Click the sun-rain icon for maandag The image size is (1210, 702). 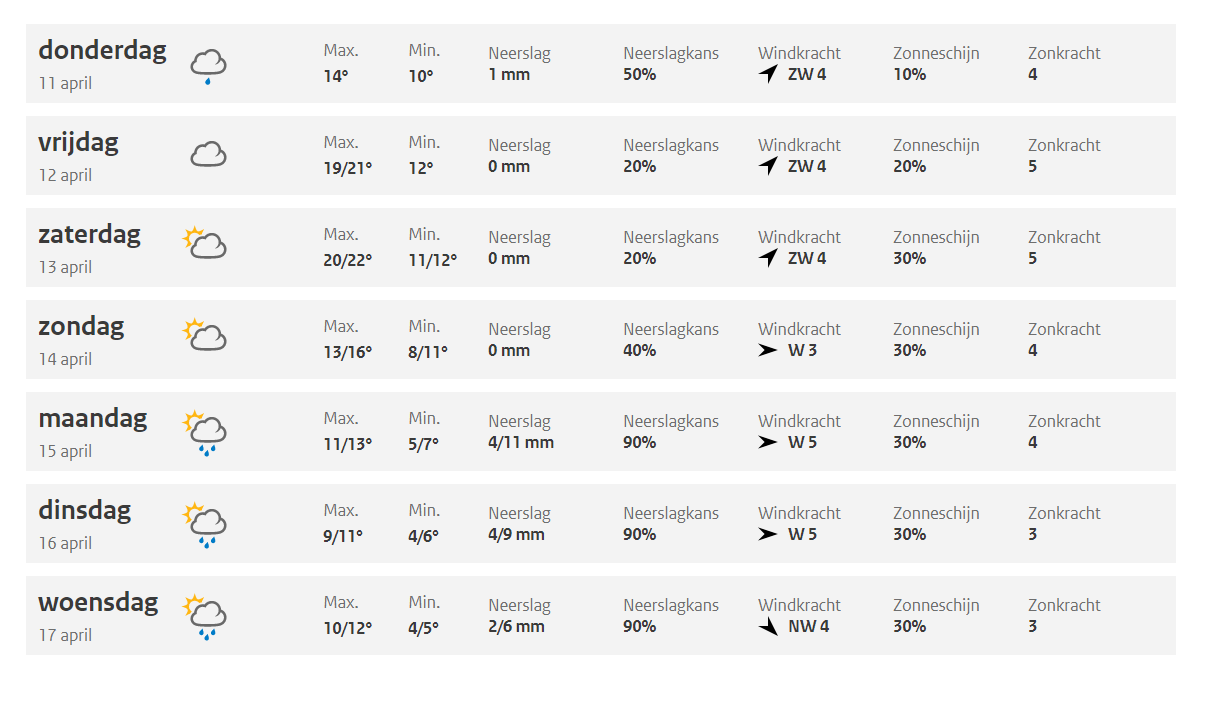coord(205,433)
